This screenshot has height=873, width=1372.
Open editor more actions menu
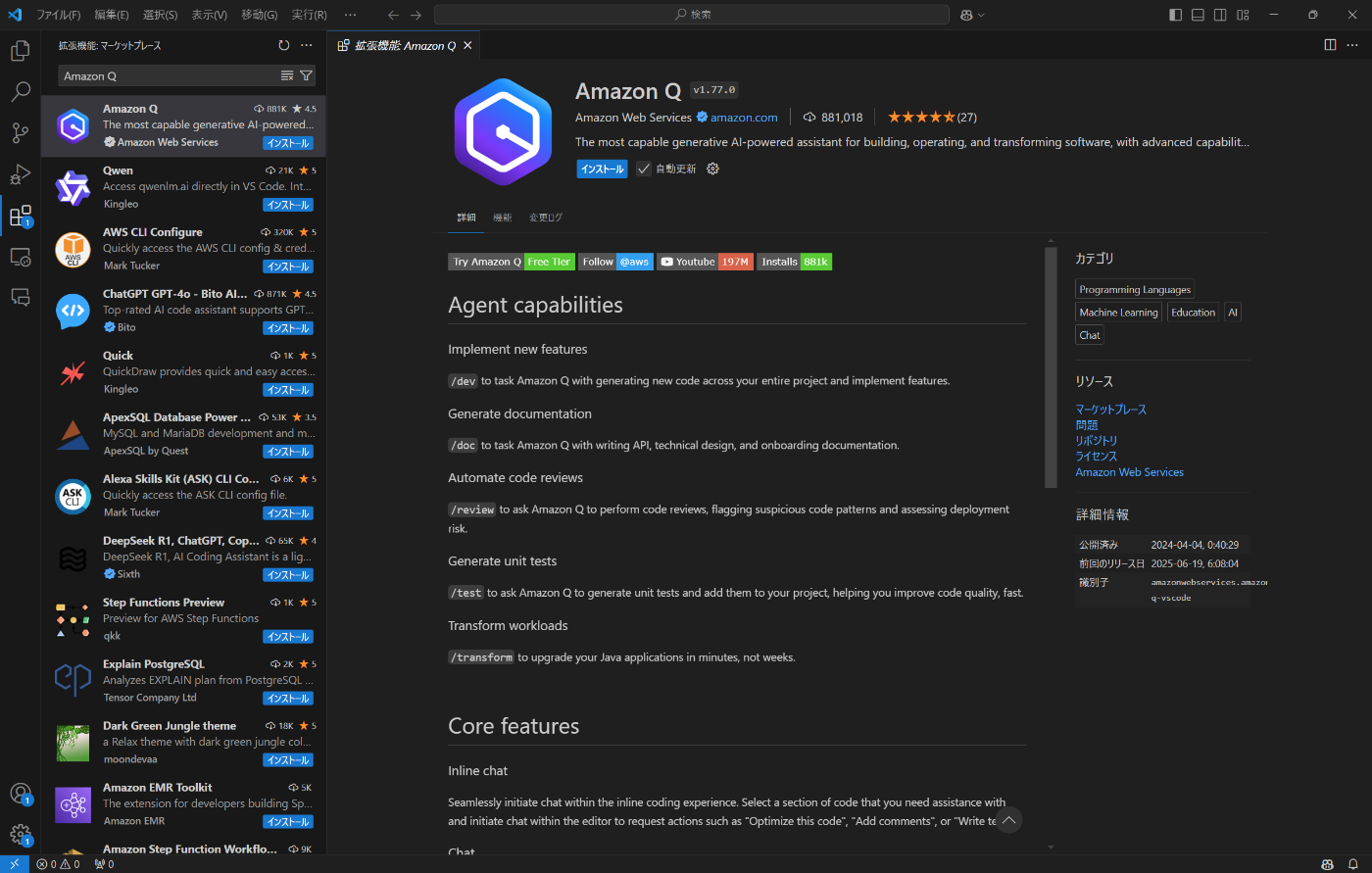[1352, 45]
